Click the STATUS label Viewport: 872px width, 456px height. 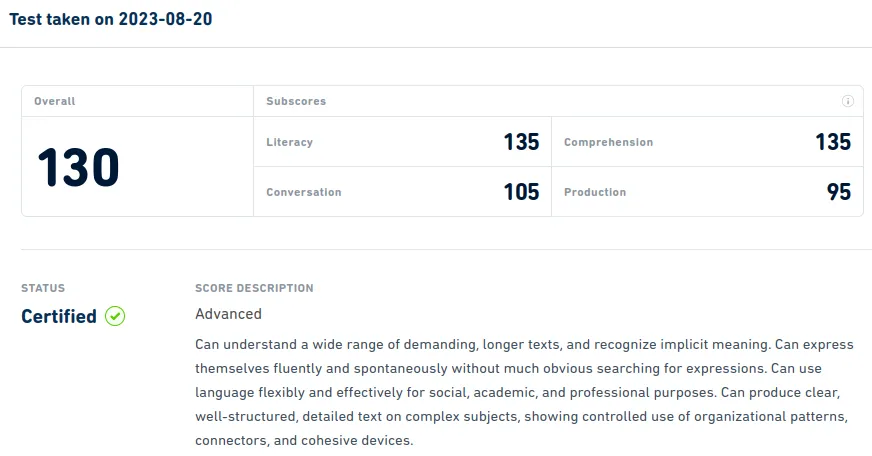coord(43,288)
